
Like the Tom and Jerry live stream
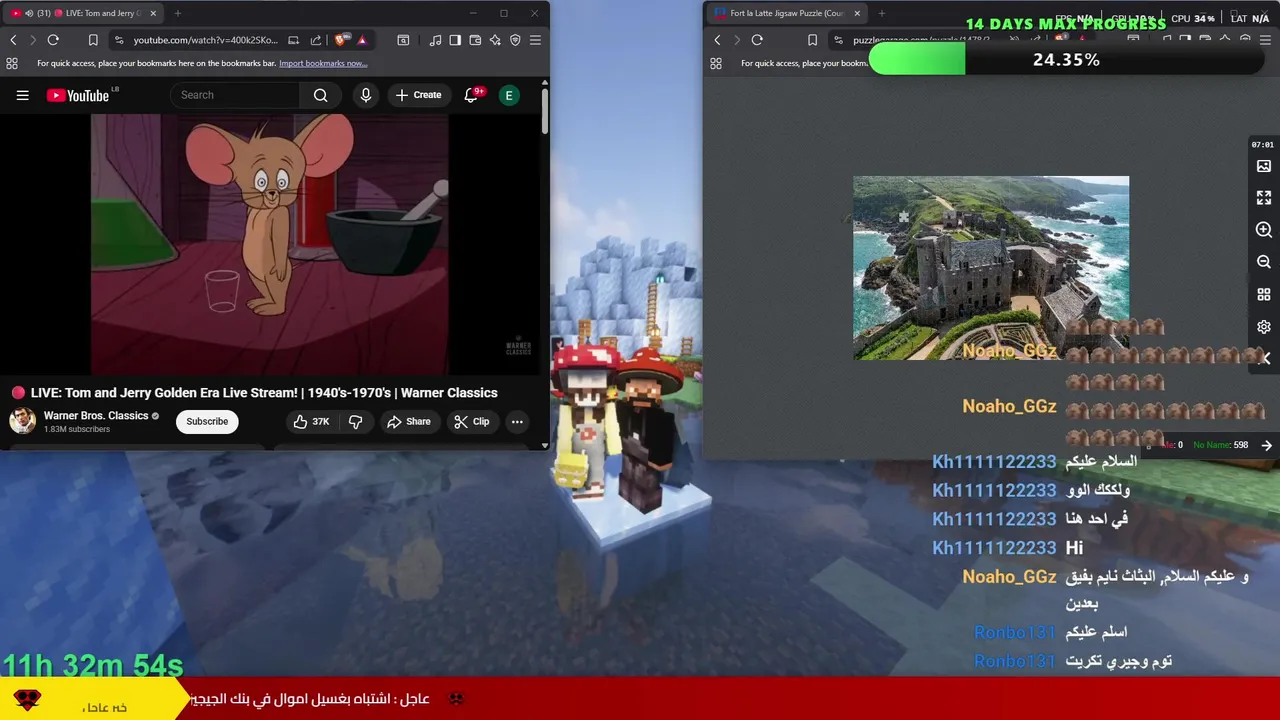[x=311, y=421]
